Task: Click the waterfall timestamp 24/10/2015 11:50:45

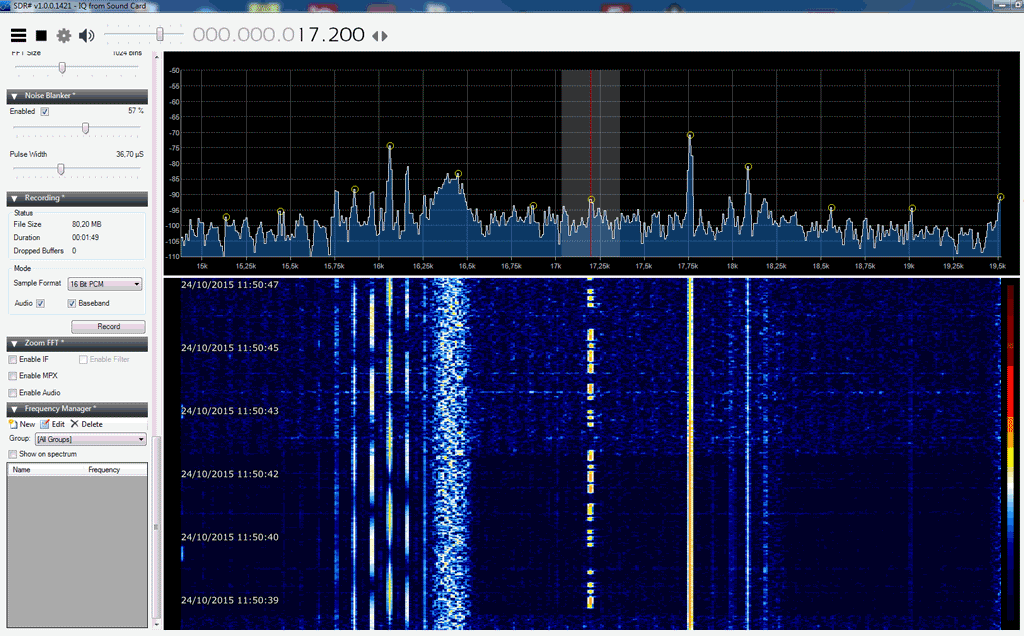Action: [x=230, y=348]
